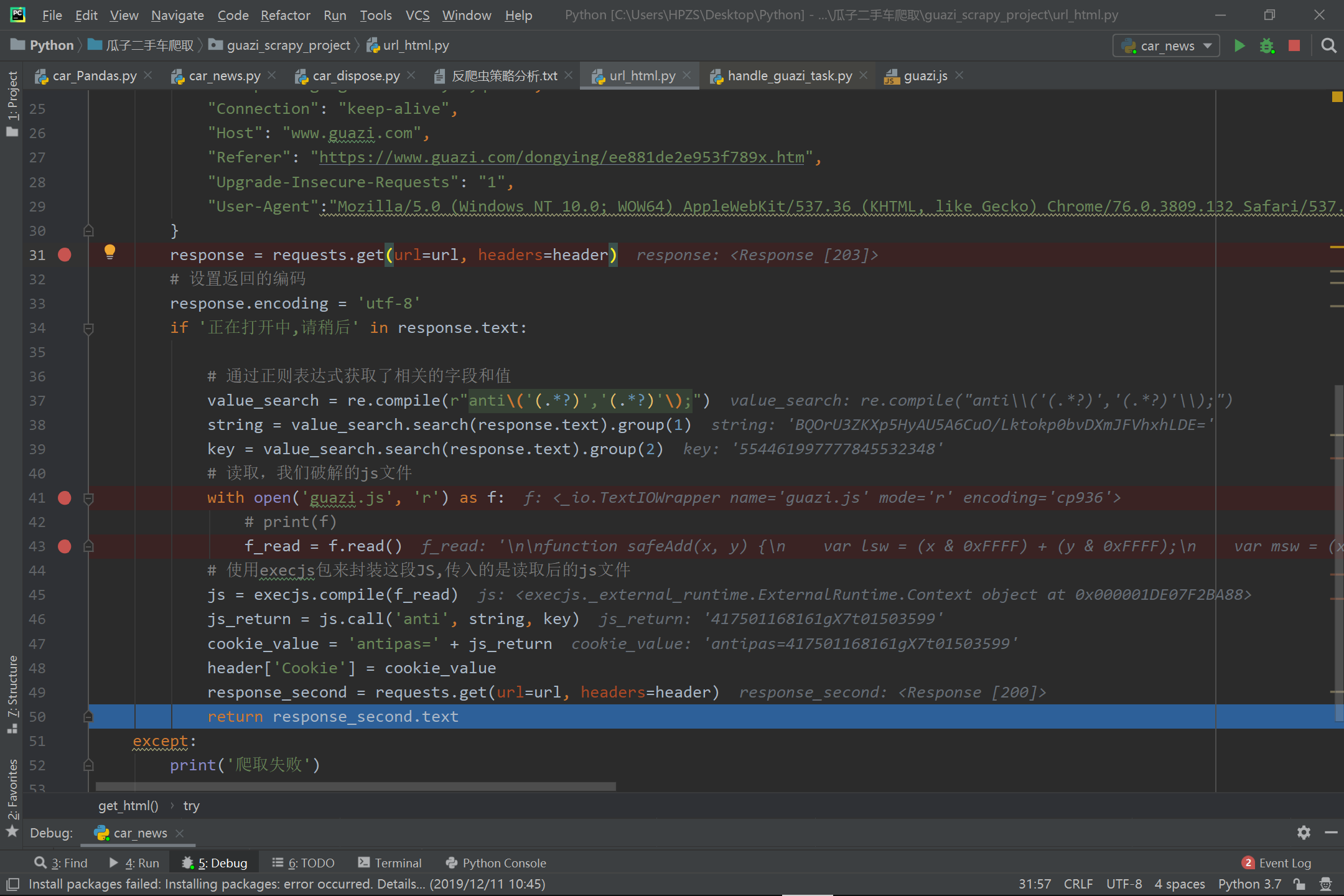This screenshot has width=1344, height=896.
Task: Click the Referer guazi.com URL link
Action: (x=561, y=157)
